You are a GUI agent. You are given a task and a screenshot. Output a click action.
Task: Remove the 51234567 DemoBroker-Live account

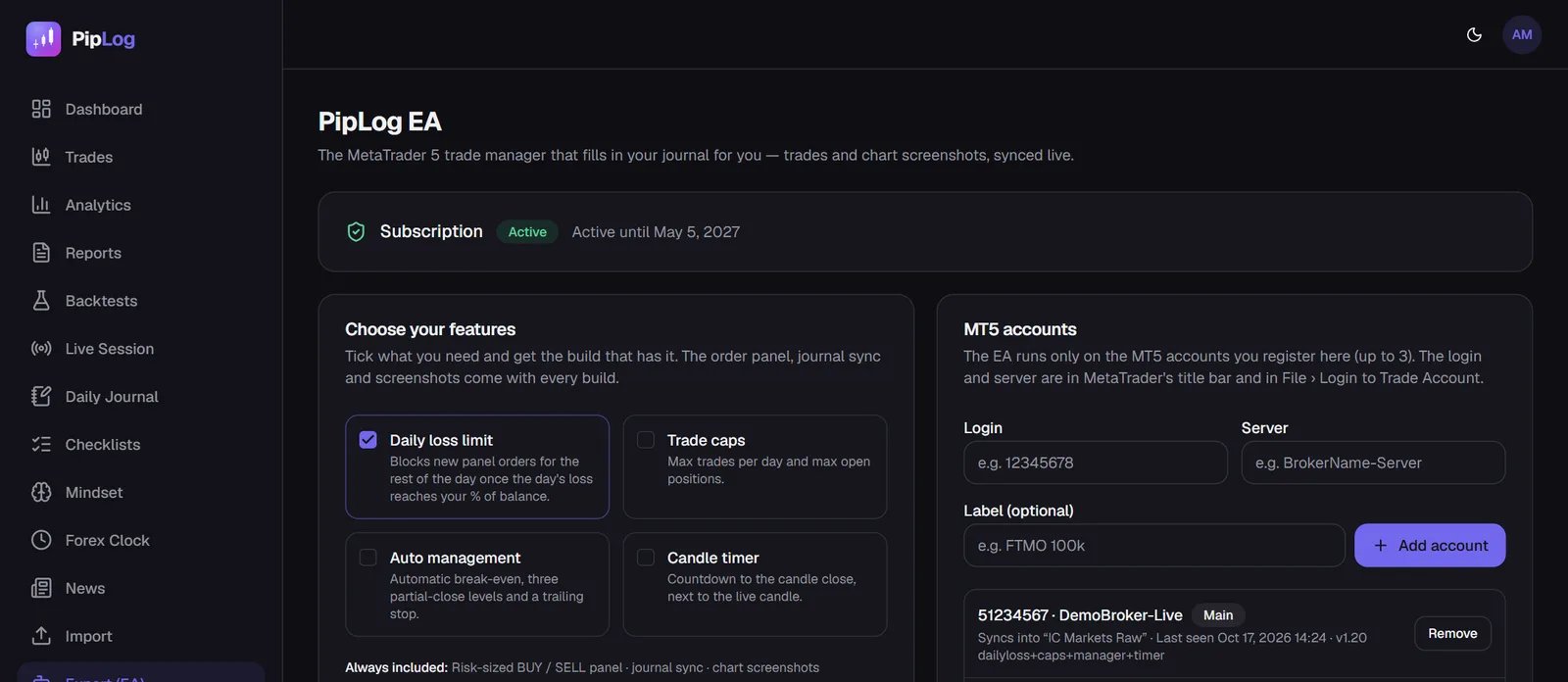1452,634
